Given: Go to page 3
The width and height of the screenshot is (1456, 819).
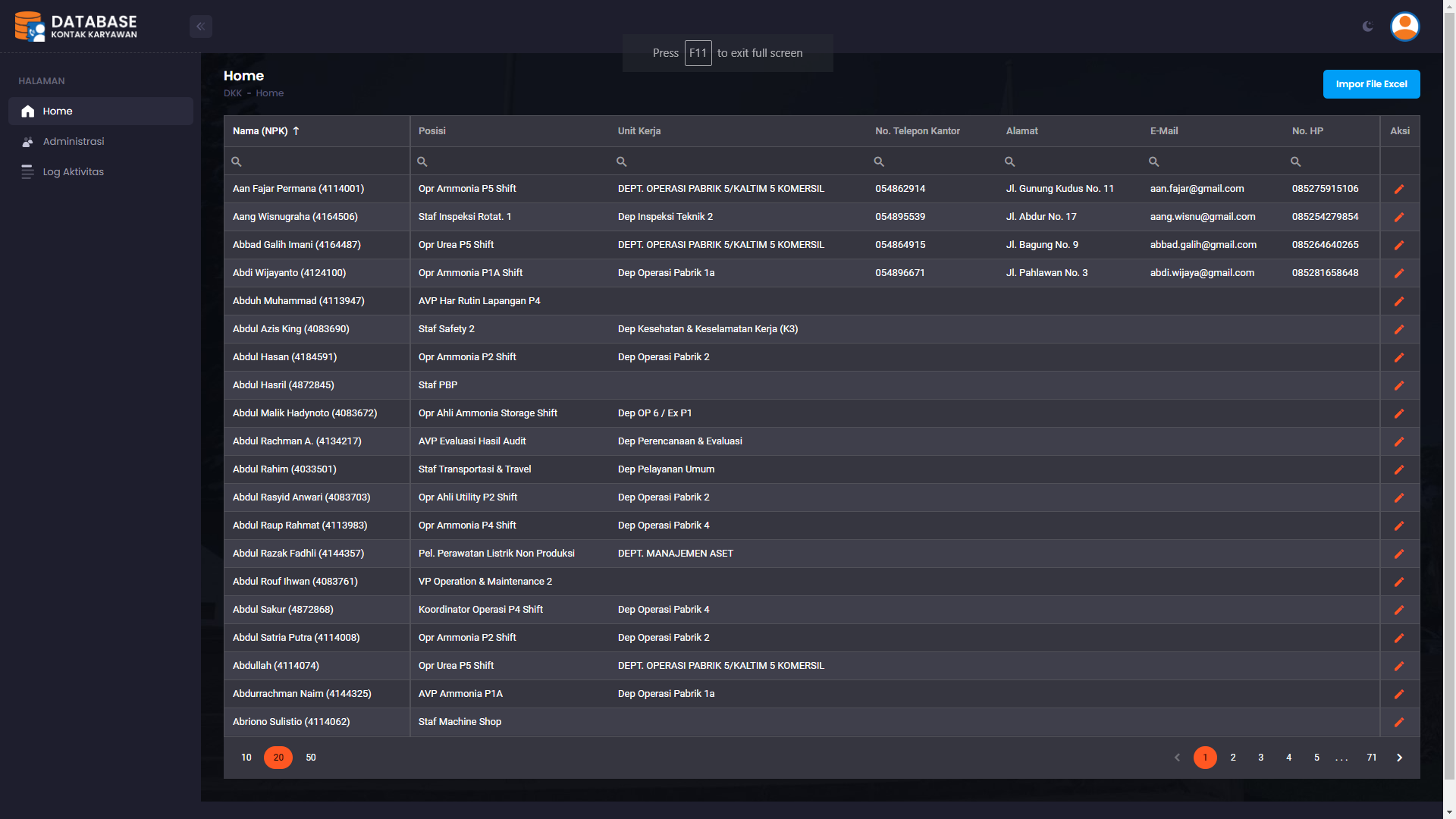Looking at the screenshot, I should click(1261, 758).
